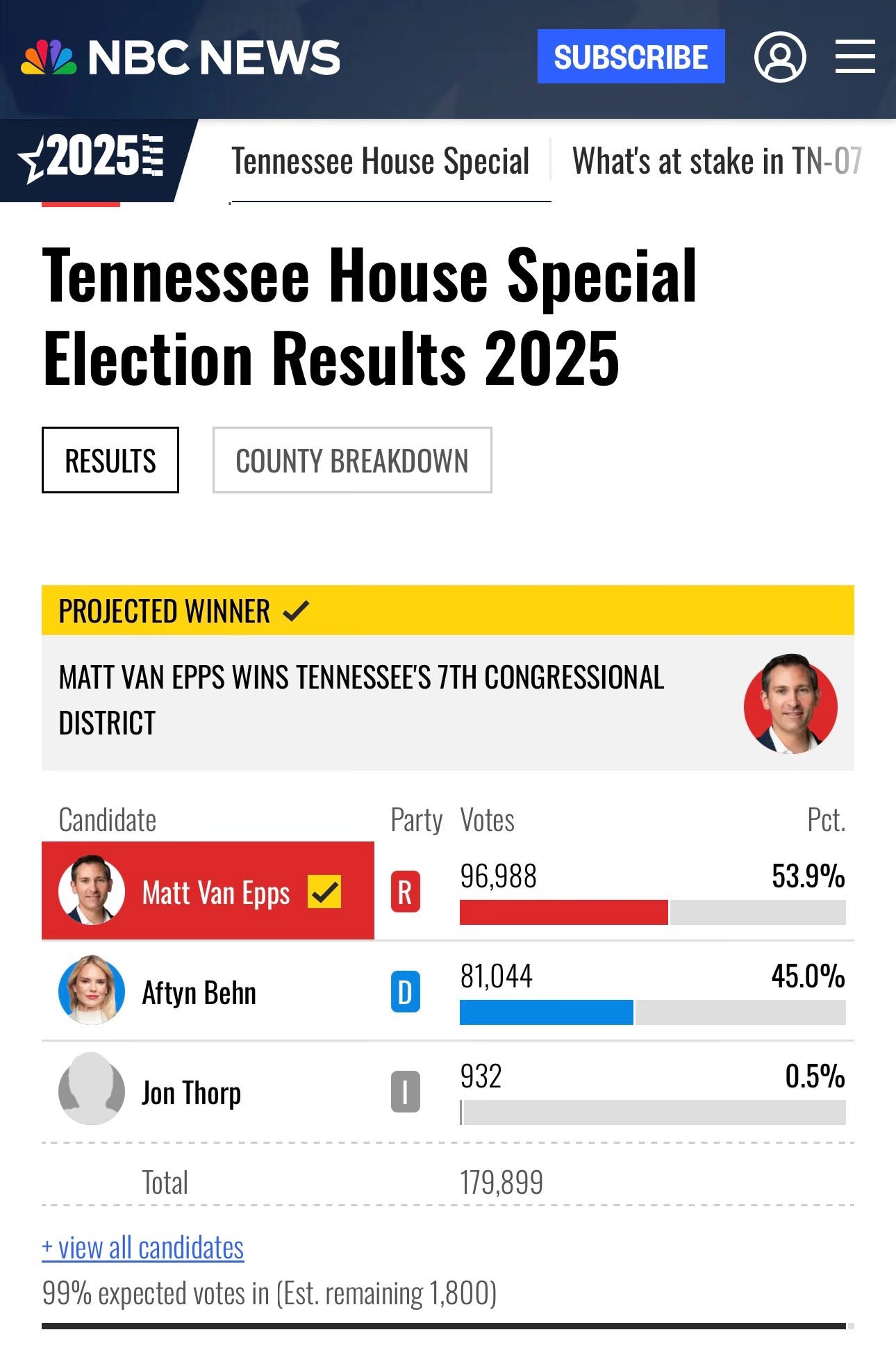
Task: Click the yellow winner checkbox beside Matt Van Epps
Action: (324, 892)
